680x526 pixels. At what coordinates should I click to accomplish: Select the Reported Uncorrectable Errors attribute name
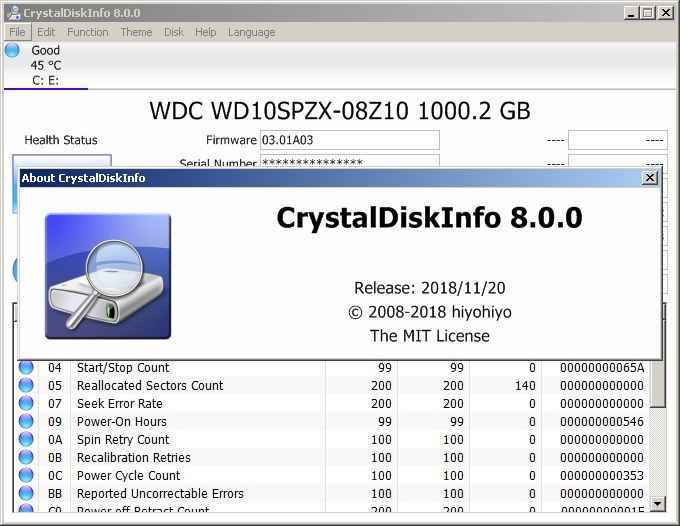pos(160,493)
